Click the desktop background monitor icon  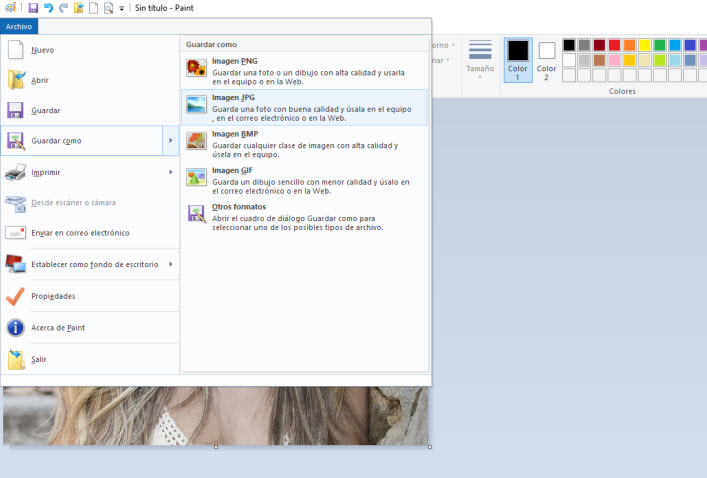click(x=15, y=264)
